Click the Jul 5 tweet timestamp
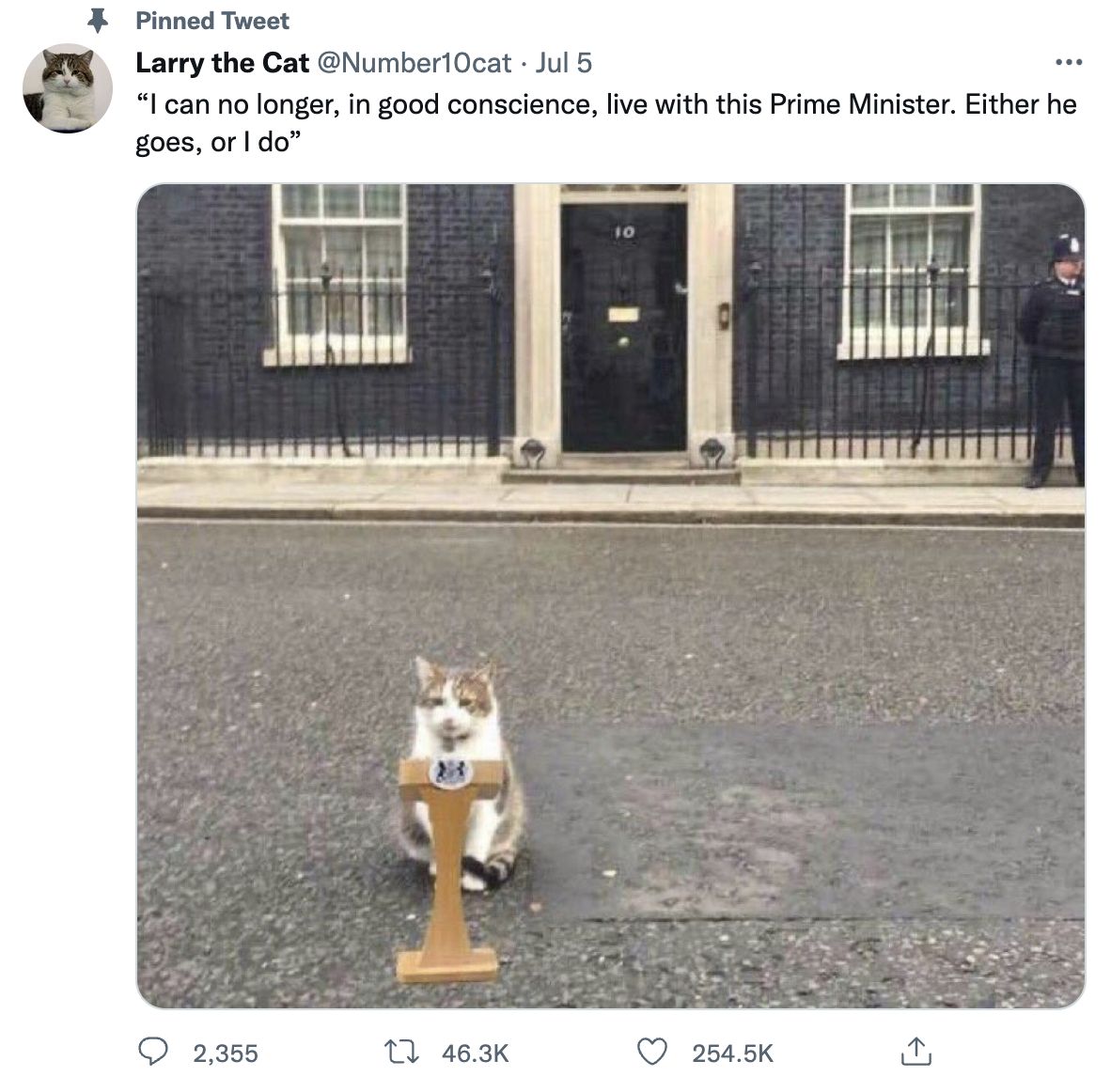 click(x=563, y=63)
